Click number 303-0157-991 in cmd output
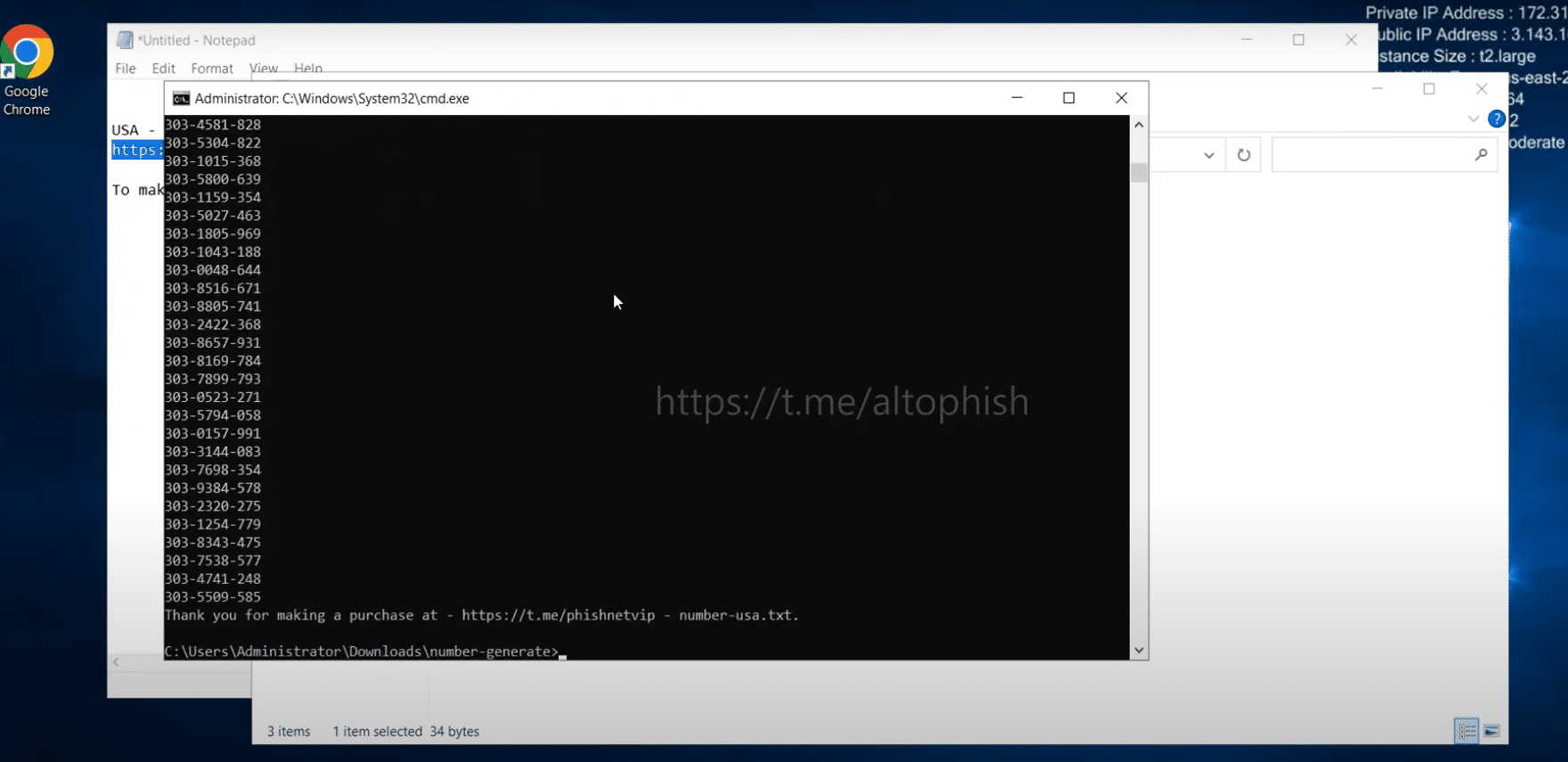Image resolution: width=1568 pixels, height=762 pixels. [213, 434]
